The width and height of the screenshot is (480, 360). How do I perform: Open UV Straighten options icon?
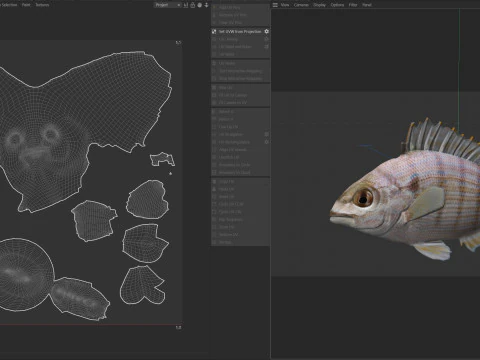coord(266,134)
